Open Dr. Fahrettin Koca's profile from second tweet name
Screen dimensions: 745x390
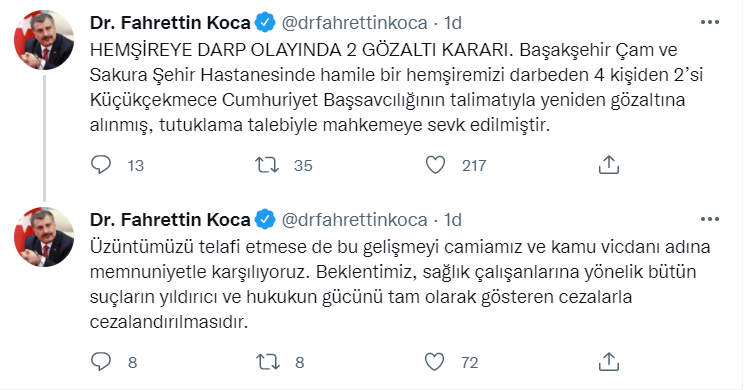(170, 219)
